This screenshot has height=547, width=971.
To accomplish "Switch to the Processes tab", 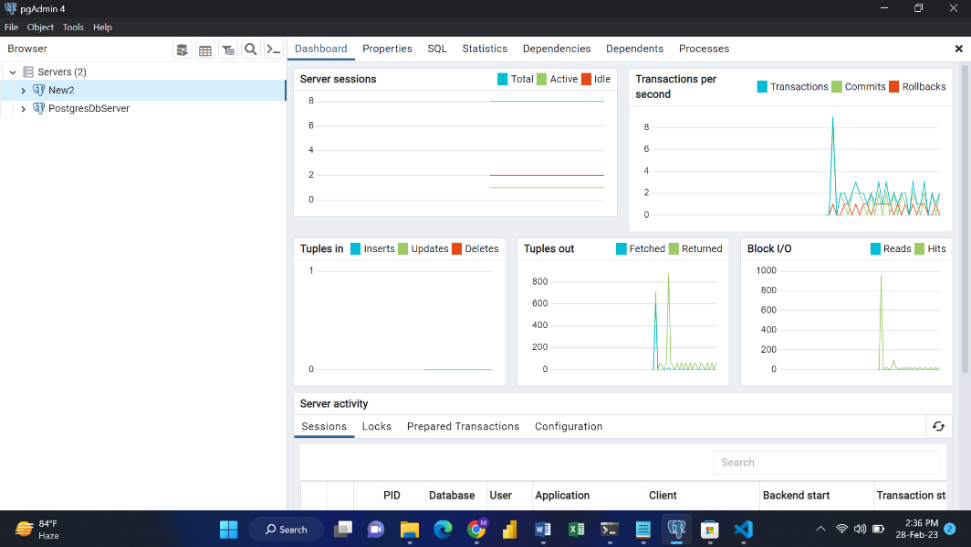I will tap(704, 48).
